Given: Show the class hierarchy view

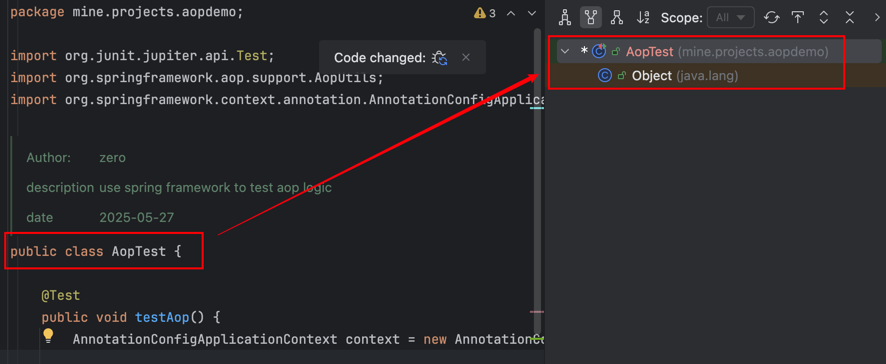Looking at the screenshot, I should click(x=564, y=18).
